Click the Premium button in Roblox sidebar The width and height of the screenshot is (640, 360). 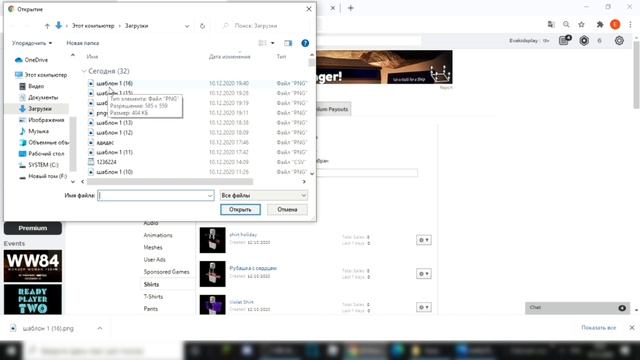pyautogui.click(x=33, y=228)
